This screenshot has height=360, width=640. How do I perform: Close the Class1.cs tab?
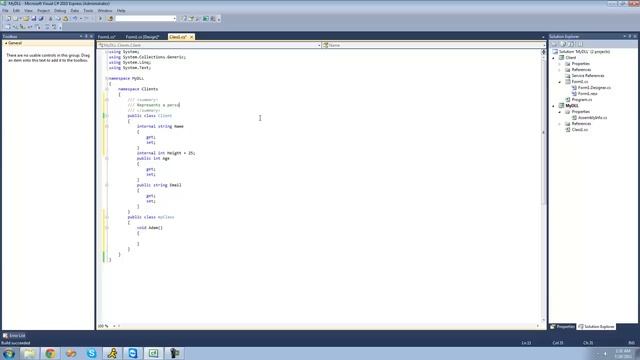tap(191, 37)
